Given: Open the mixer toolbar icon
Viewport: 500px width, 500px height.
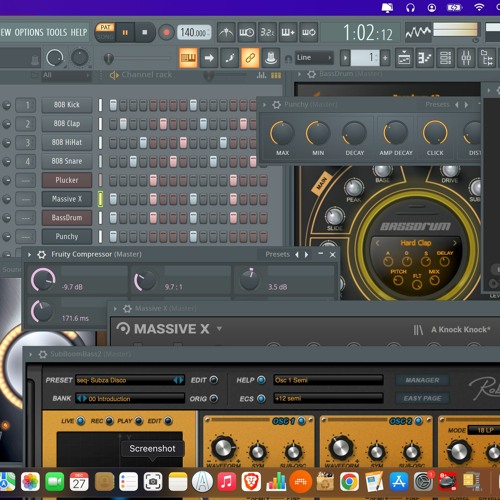Looking at the screenshot, I should pos(466,58).
